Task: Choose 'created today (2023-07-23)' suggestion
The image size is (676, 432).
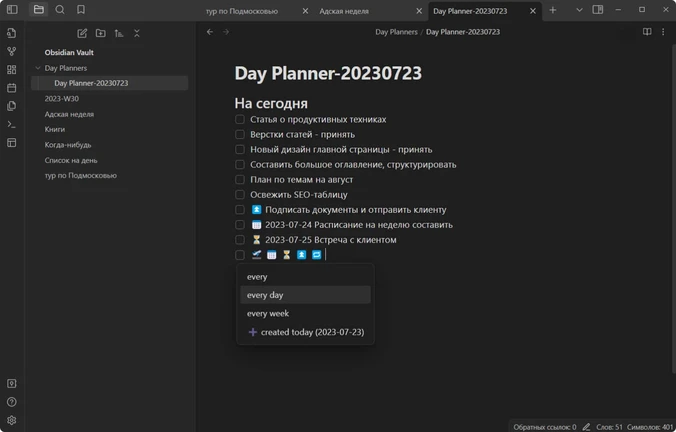Action: [305, 332]
